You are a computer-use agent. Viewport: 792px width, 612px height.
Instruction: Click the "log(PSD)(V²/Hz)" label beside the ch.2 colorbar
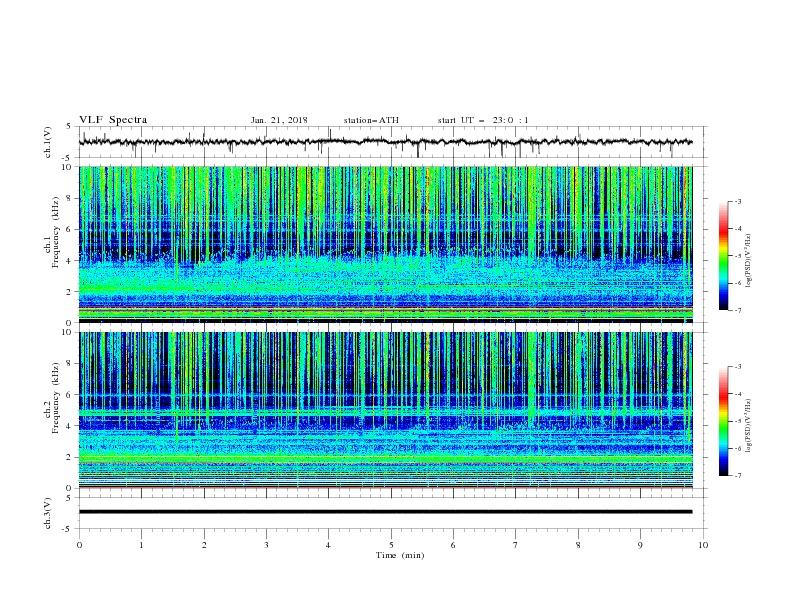point(749,425)
